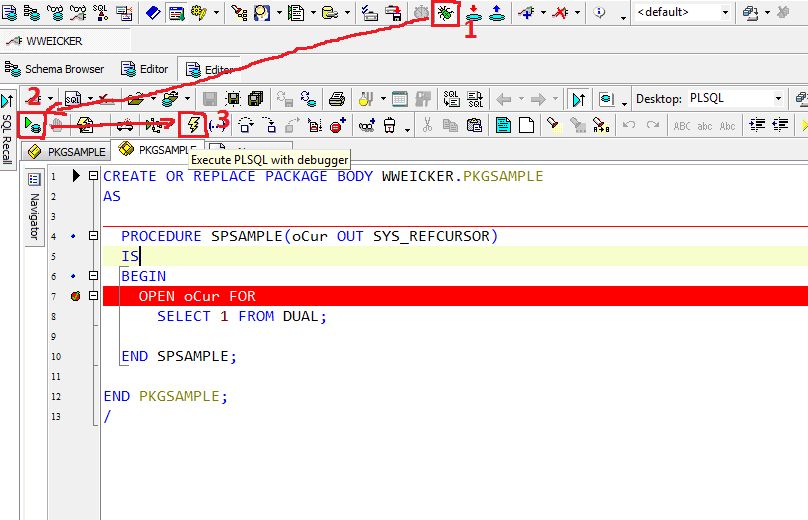Click the reload object from database icon

pos(308,98)
